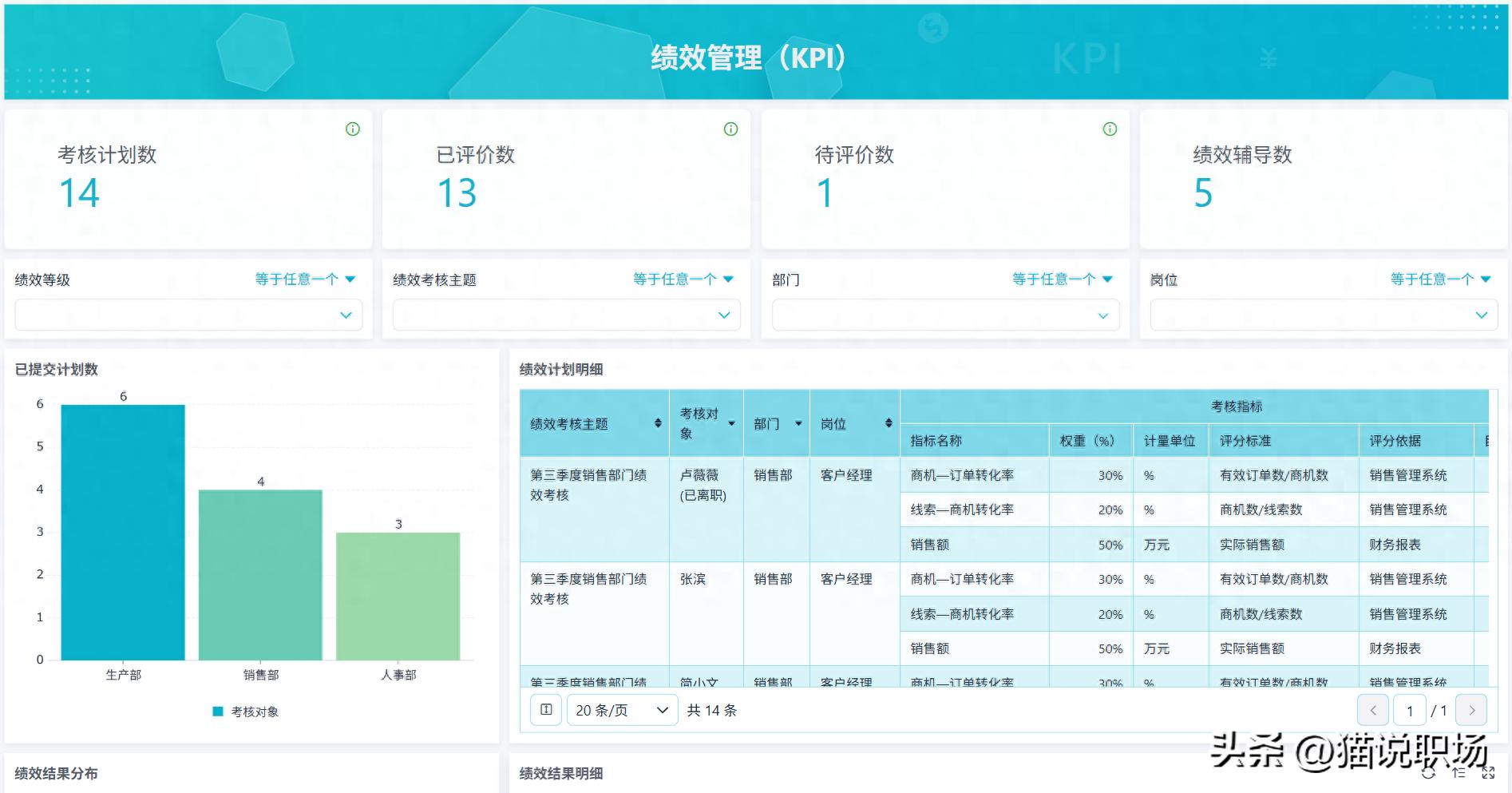The image size is (1512, 793).
Task: Open the 岗位 filter dropdown
Action: [x=1323, y=315]
